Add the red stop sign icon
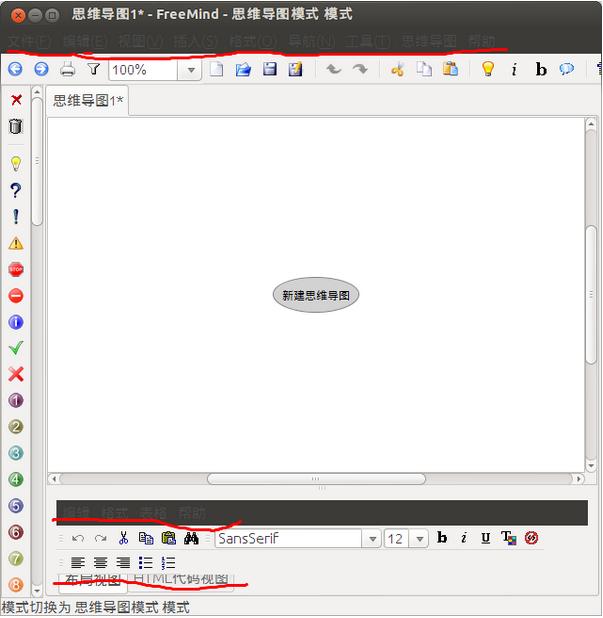Viewport: 603px width, 618px height. tap(15, 269)
